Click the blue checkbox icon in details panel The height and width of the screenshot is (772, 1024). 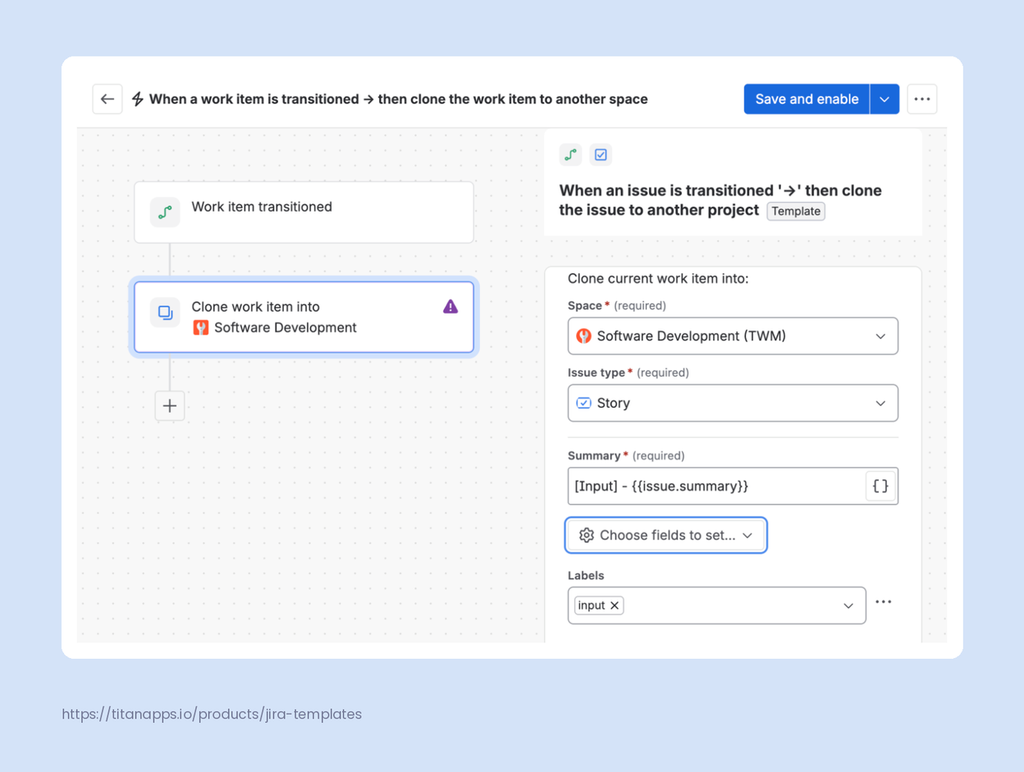(x=601, y=155)
